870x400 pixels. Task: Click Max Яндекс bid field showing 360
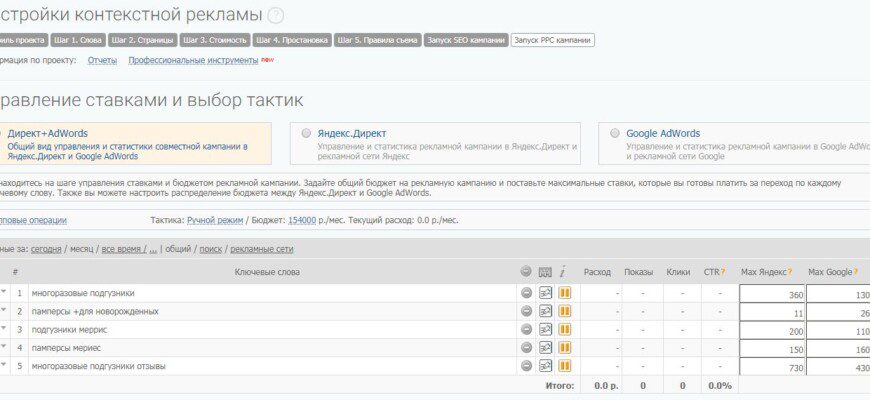772,294
